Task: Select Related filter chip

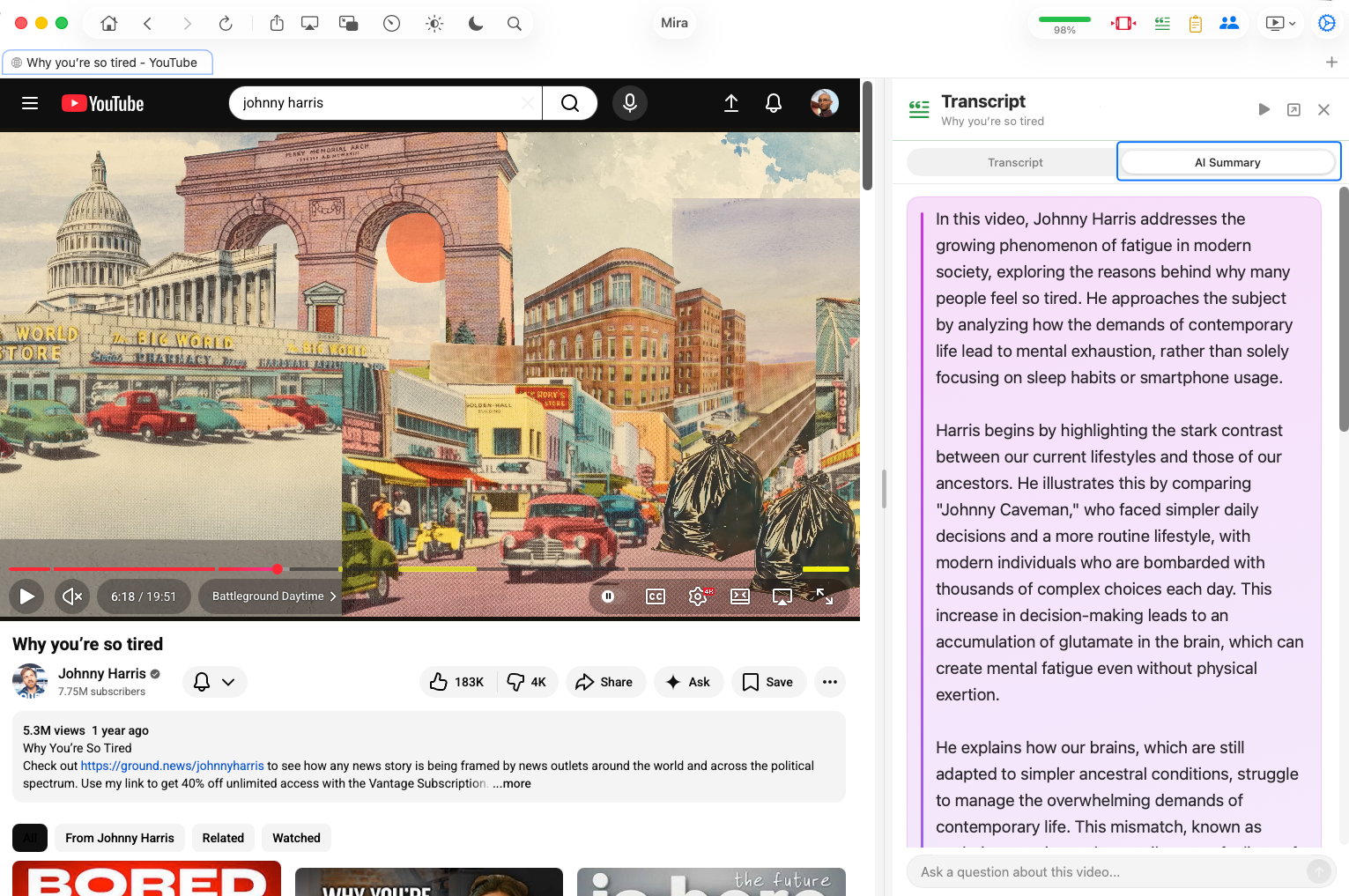Action: click(223, 838)
